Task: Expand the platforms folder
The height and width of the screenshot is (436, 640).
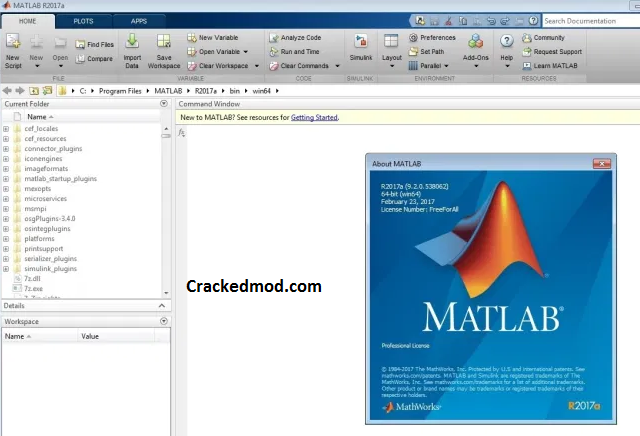Action: [x=6, y=239]
